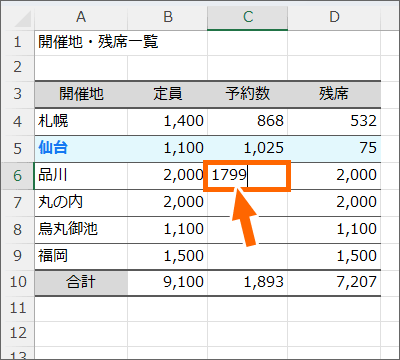This screenshot has height=360, width=400.
Task: Click 福岡's remaining seats cell
Action: pyautogui.click(x=334, y=256)
